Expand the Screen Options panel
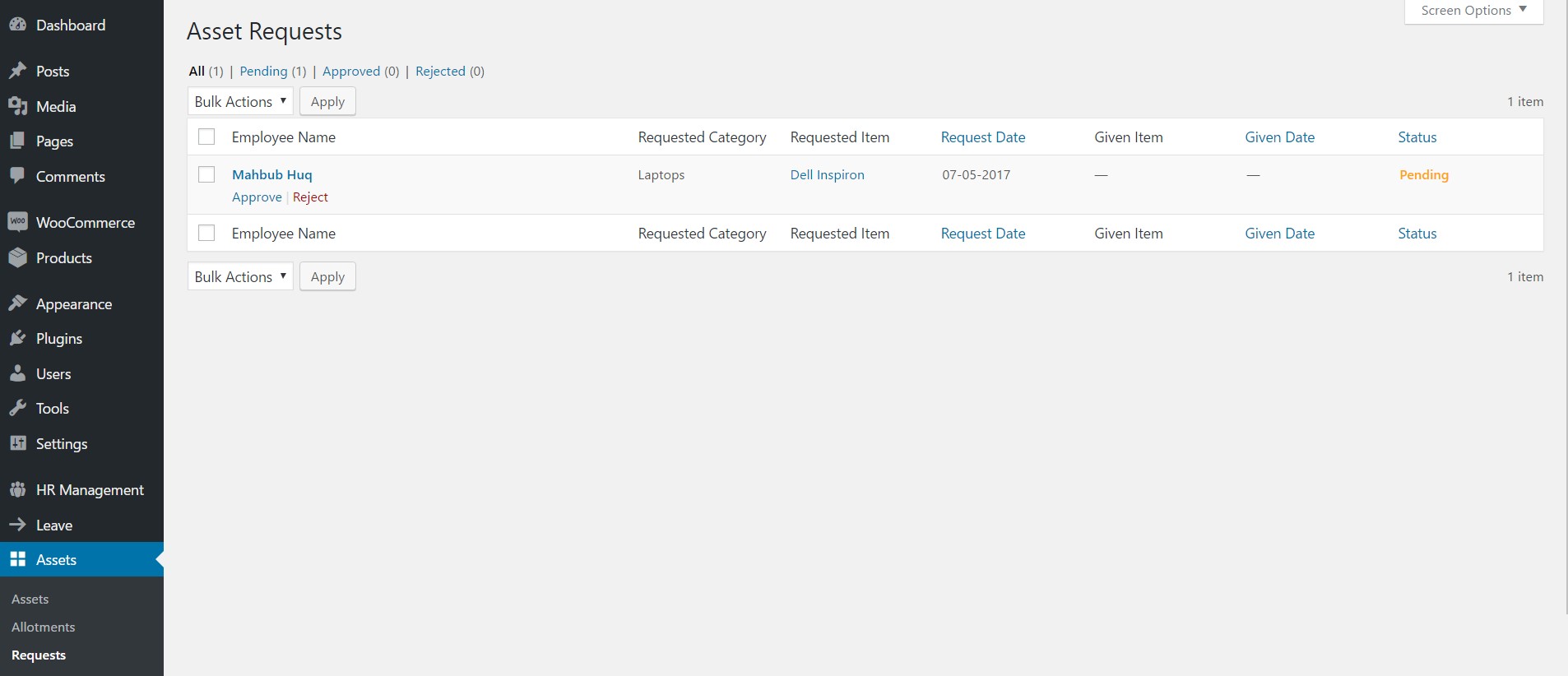 (1473, 11)
